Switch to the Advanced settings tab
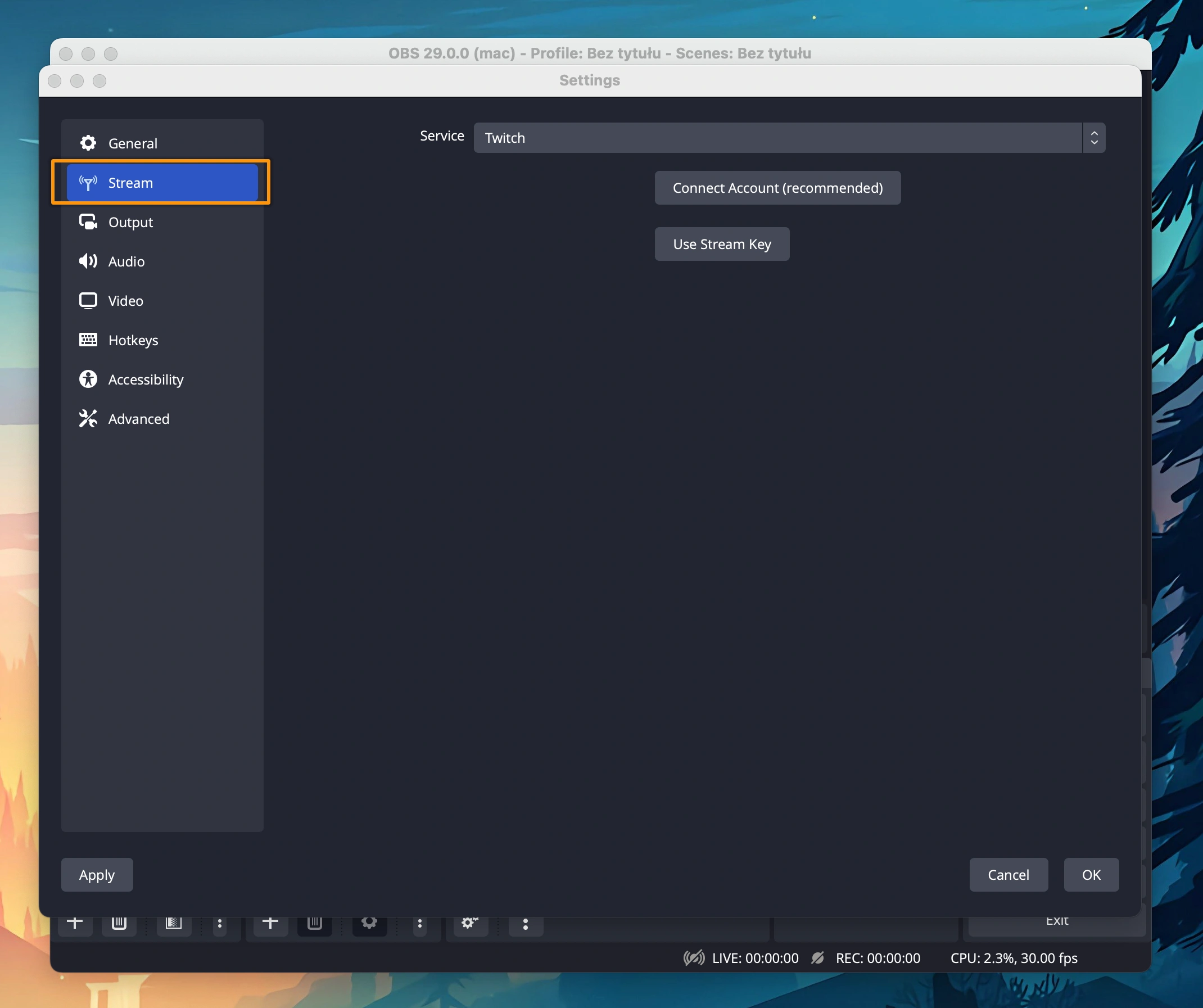The height and width of the screenshot is (1008, 1203). pos(139,419)
